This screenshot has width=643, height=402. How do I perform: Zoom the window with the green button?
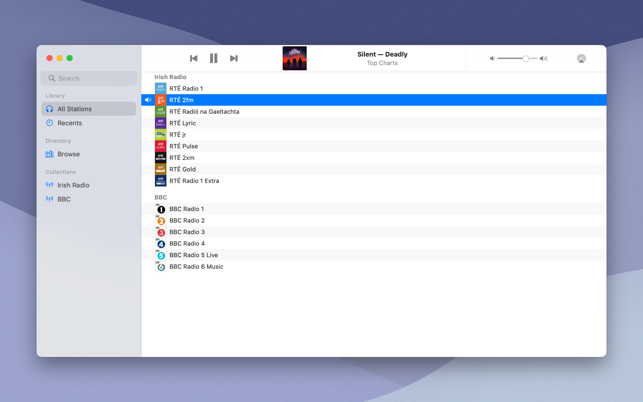tap(70, 58)
